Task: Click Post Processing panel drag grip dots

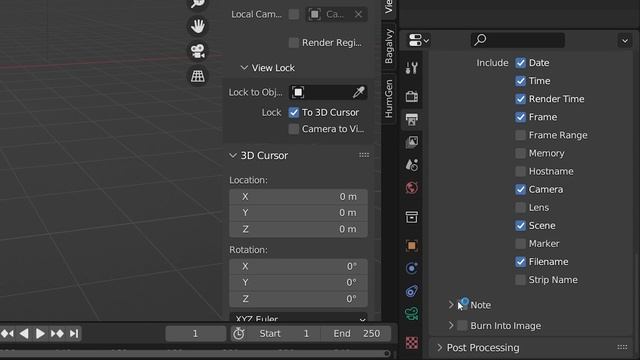Action: [x=622, y=347]
